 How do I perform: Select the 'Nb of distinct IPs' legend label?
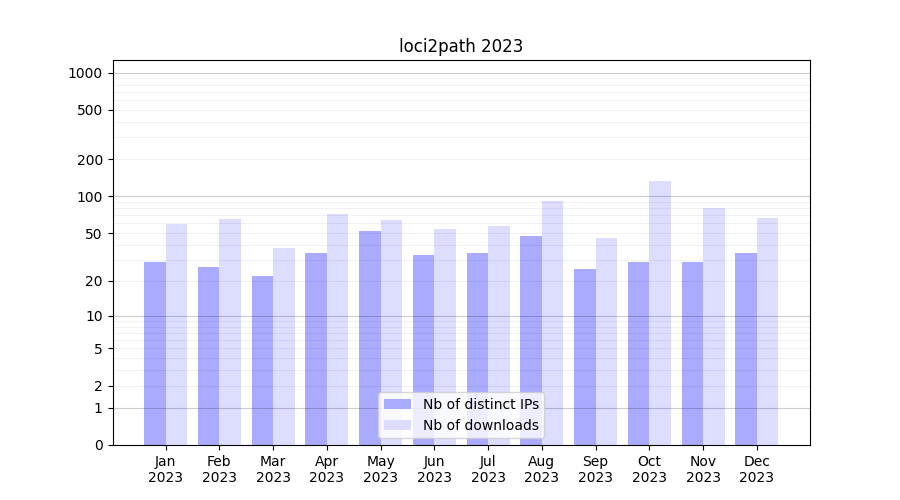[480, 404]
